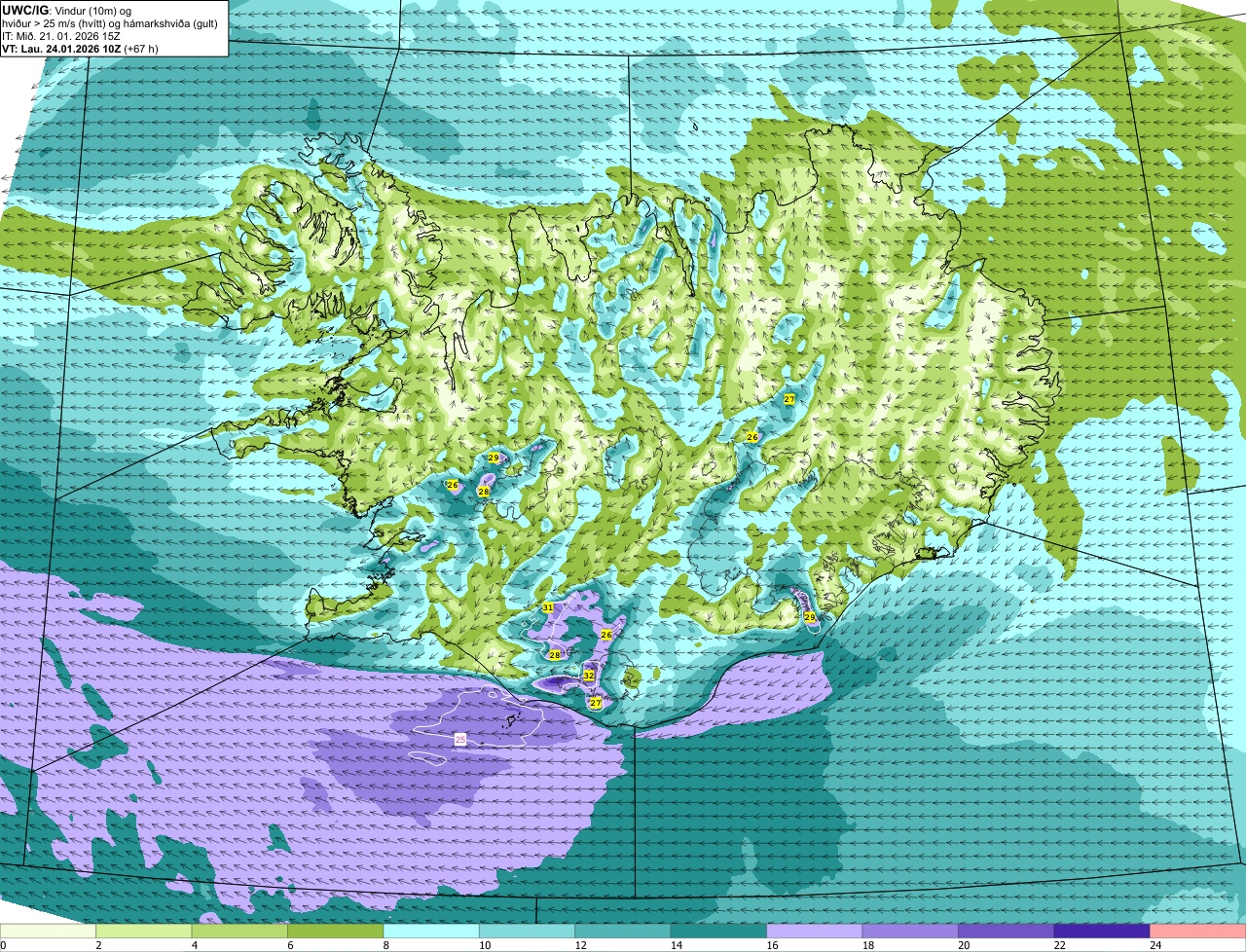The width and height of the screenshot is (1246, 952).
Task: Click the legend tick value 6
Action: [x=290, y=945]
